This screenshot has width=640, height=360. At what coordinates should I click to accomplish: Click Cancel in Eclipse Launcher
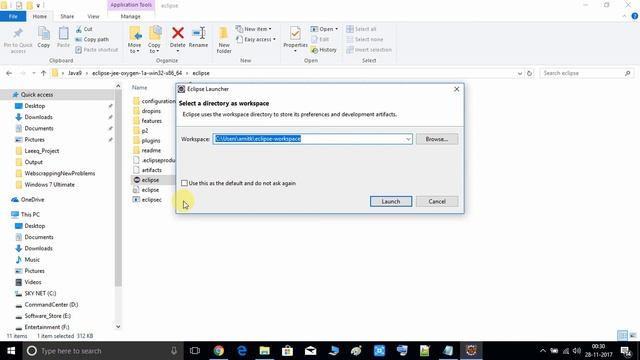437,201
